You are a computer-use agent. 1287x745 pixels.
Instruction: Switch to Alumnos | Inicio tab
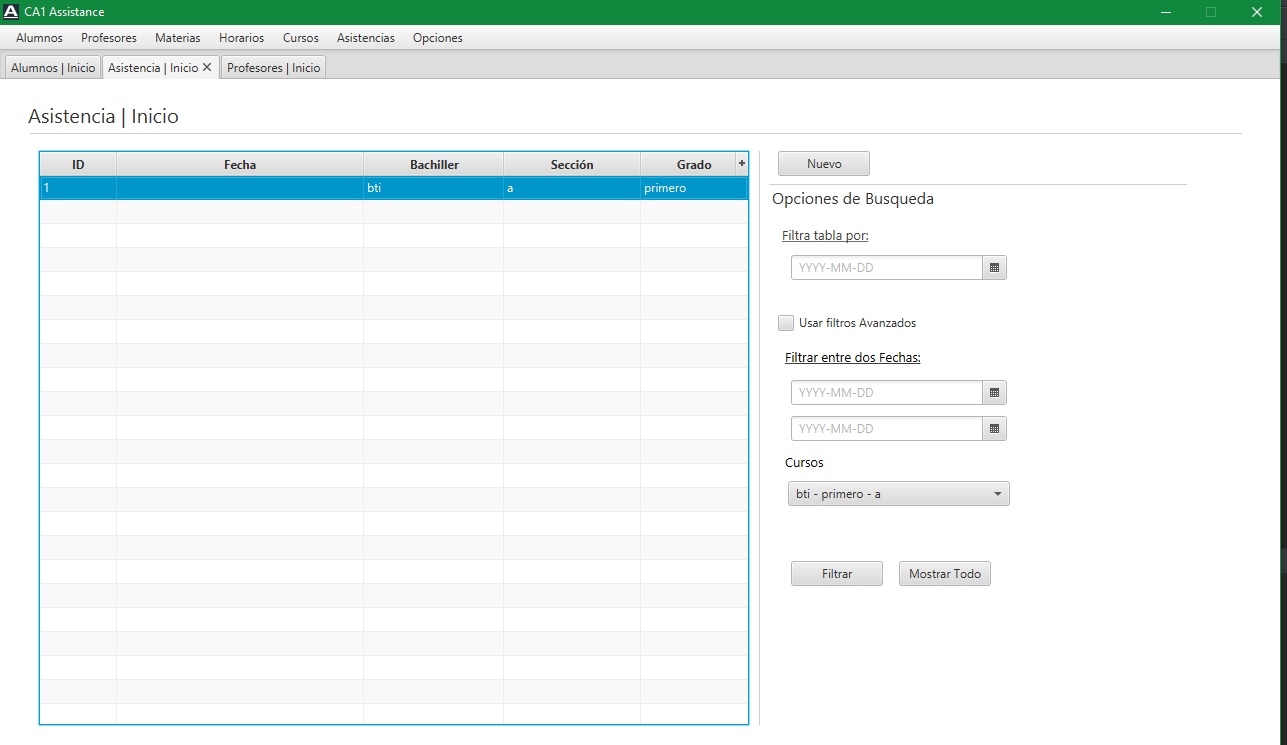tap(53, 68)
